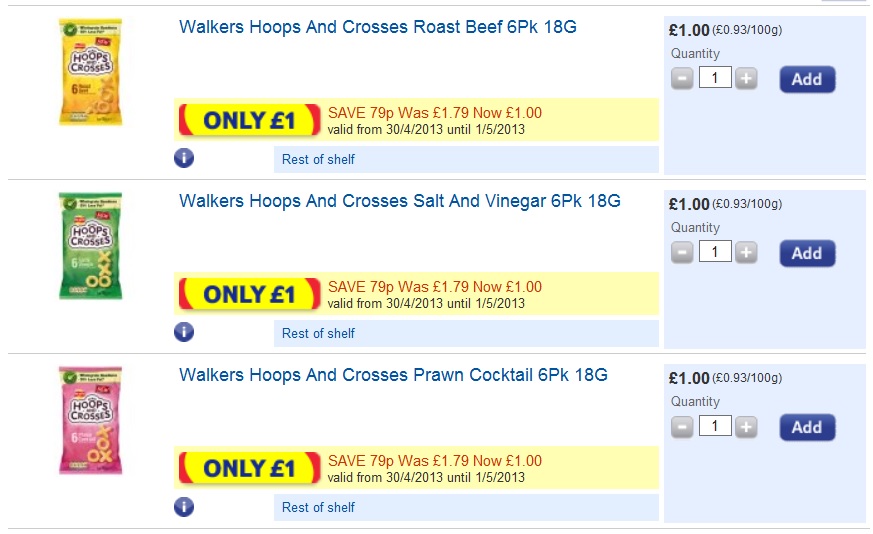View Rest of shelf for Roast Beef
The height and width of the screenshot is (534, 873).
(318, 159)
